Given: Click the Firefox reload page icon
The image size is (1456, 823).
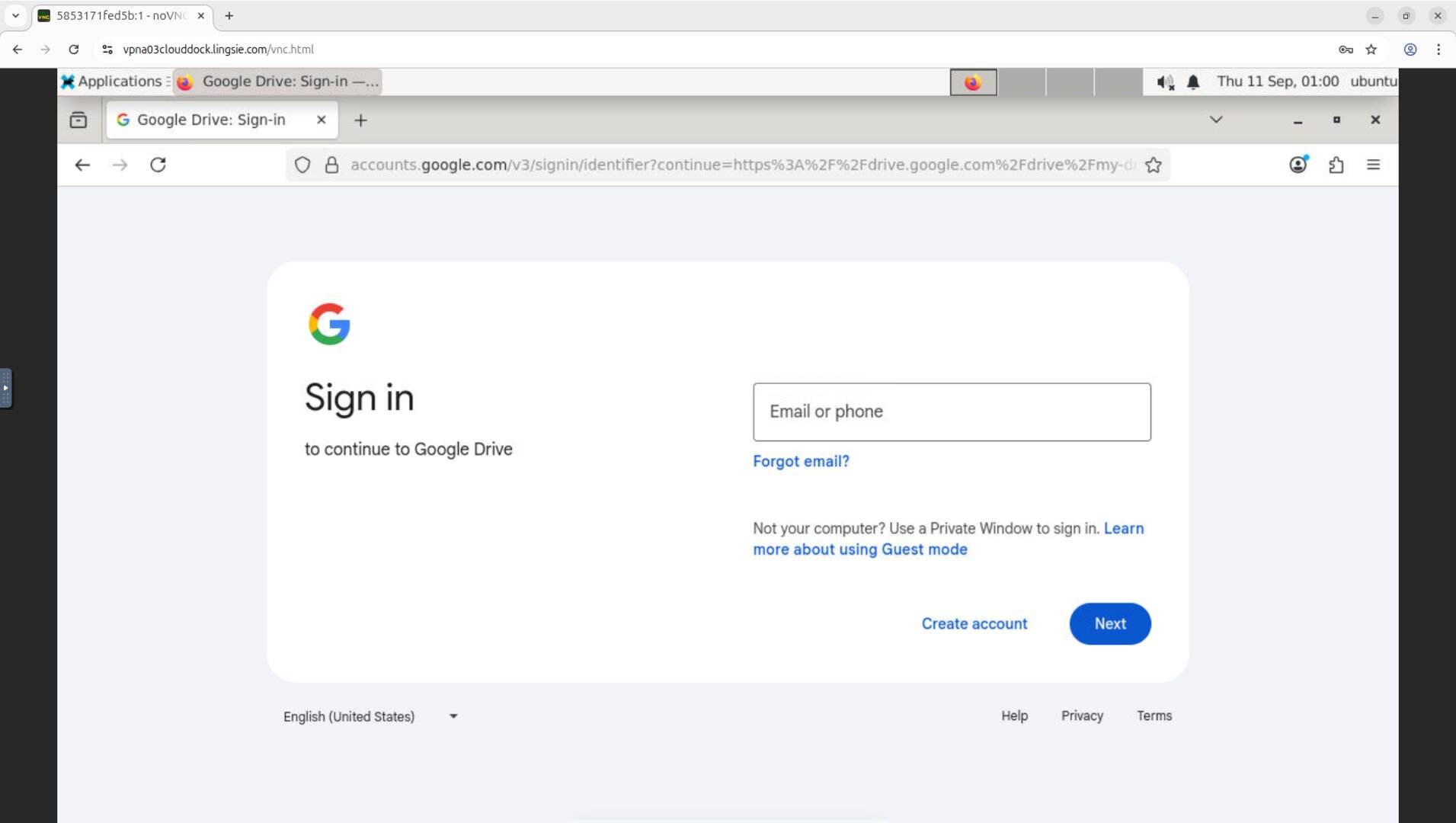Looking at the screenshot, I should pos(158,165).
